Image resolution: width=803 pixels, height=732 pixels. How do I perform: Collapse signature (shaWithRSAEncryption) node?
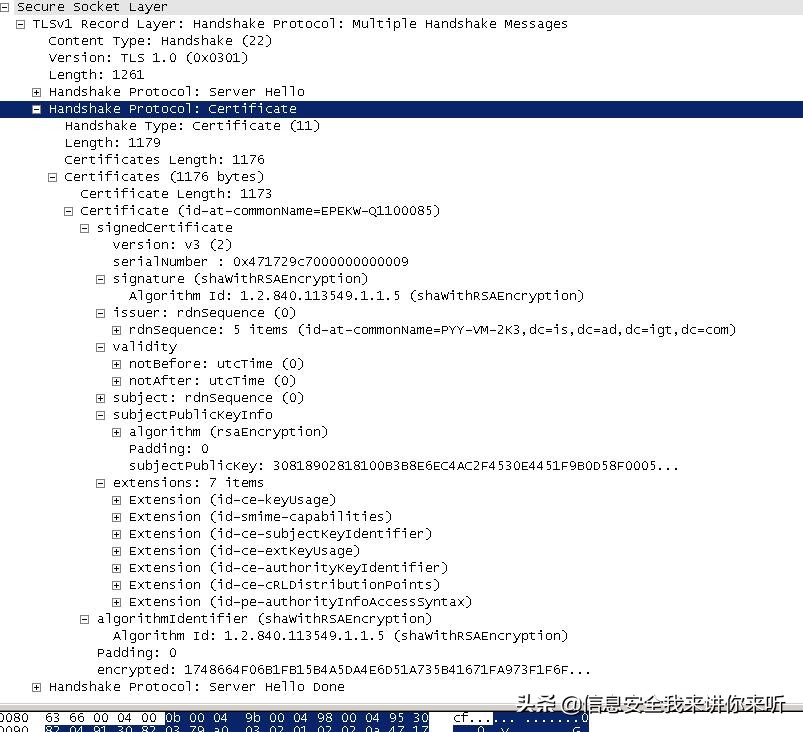[100, 279]
